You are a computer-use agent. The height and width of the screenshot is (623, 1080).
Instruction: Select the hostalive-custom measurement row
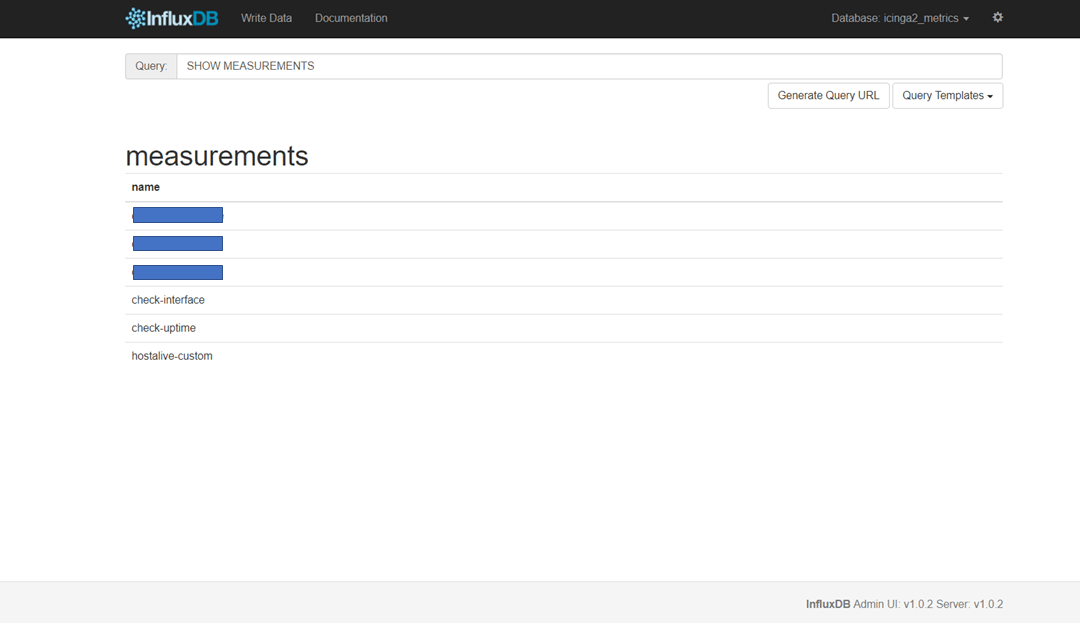[563, 356]
